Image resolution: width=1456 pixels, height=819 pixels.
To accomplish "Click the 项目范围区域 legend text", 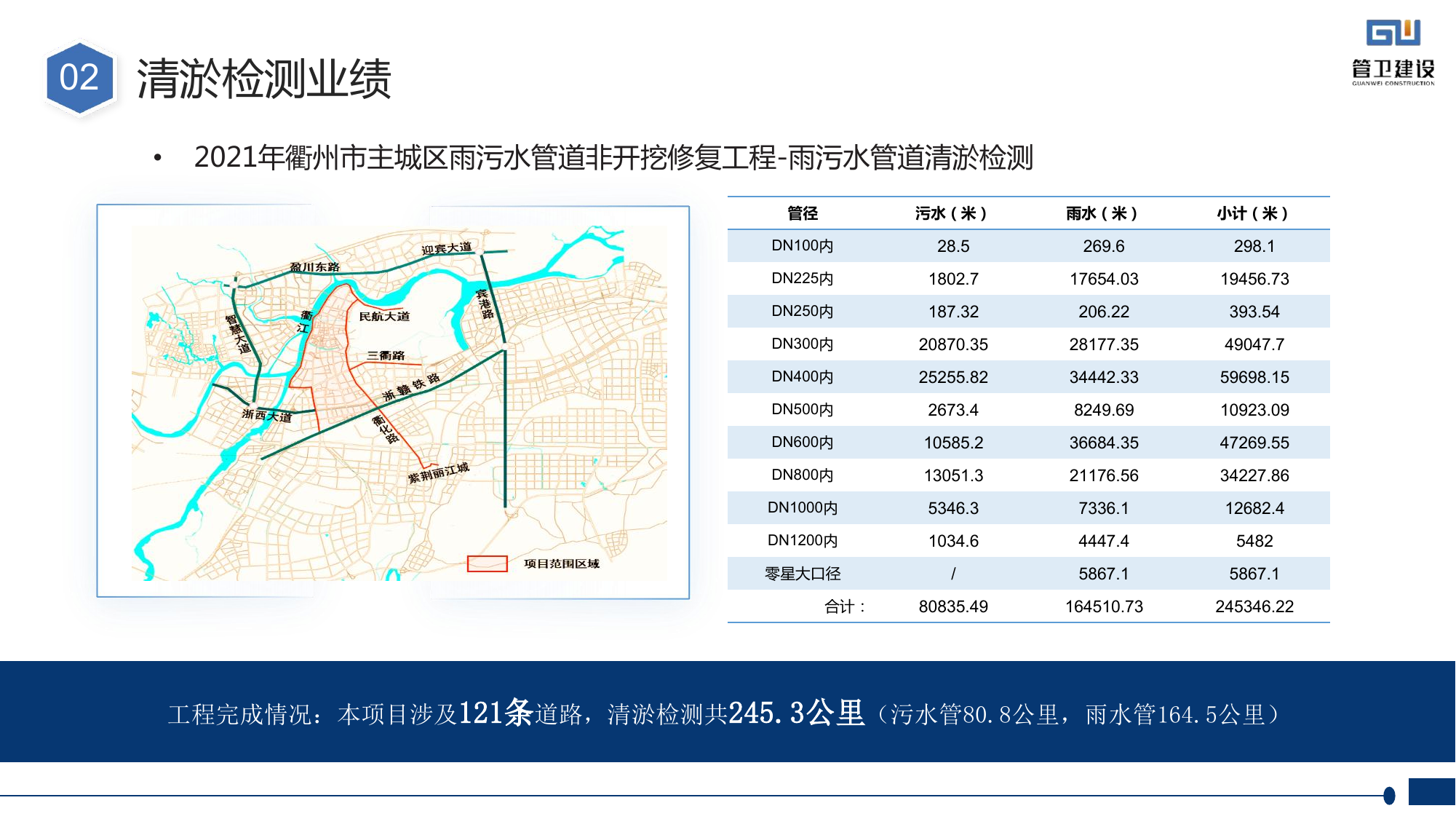I will coord(562,563).
